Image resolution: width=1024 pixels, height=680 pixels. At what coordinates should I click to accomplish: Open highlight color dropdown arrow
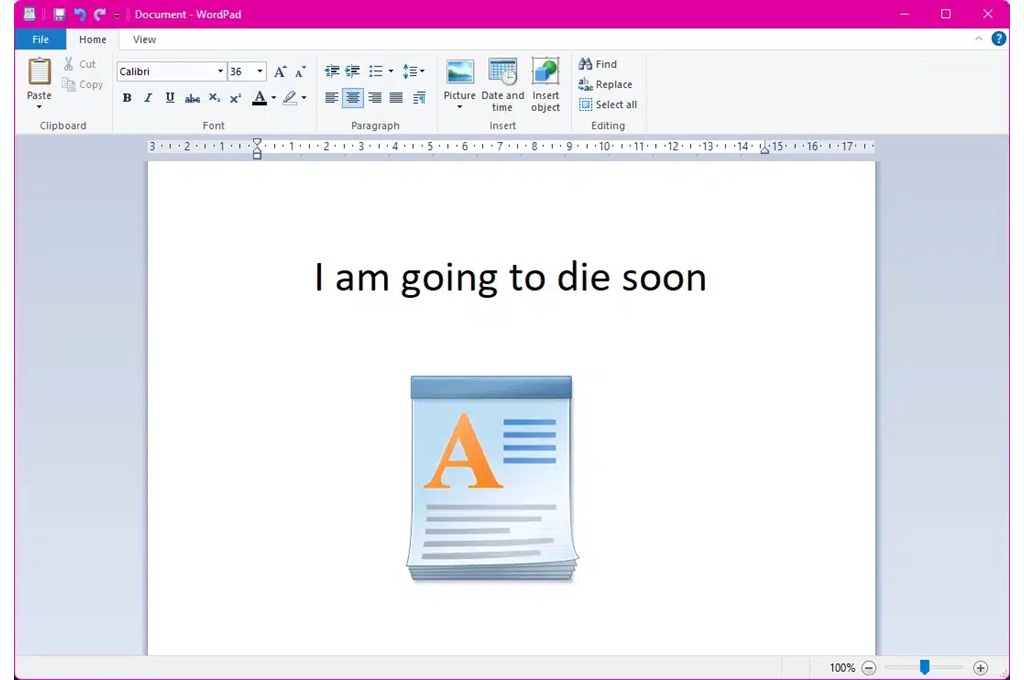click(x=304, y=98)
